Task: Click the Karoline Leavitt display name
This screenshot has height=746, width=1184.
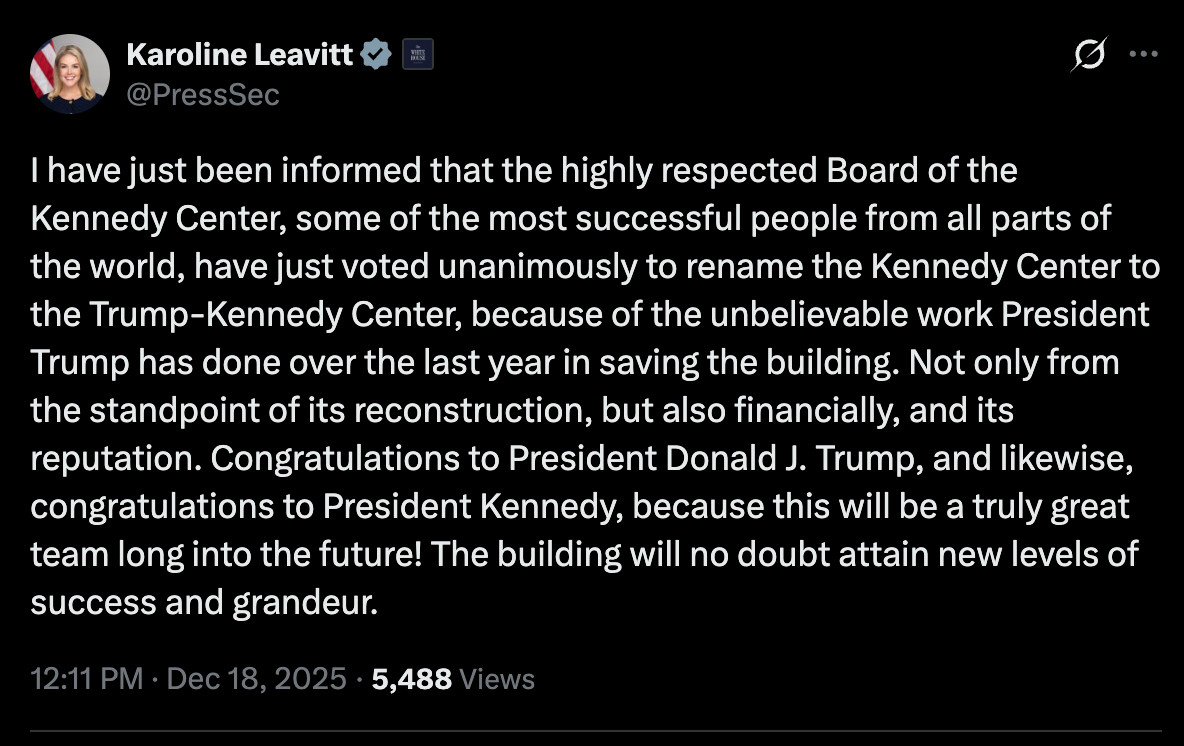Action: 240,55
